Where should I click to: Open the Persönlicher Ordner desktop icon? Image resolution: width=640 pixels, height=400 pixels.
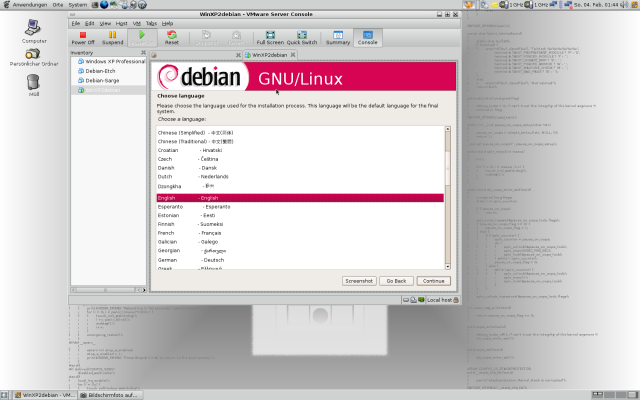(x=34, y=58)
